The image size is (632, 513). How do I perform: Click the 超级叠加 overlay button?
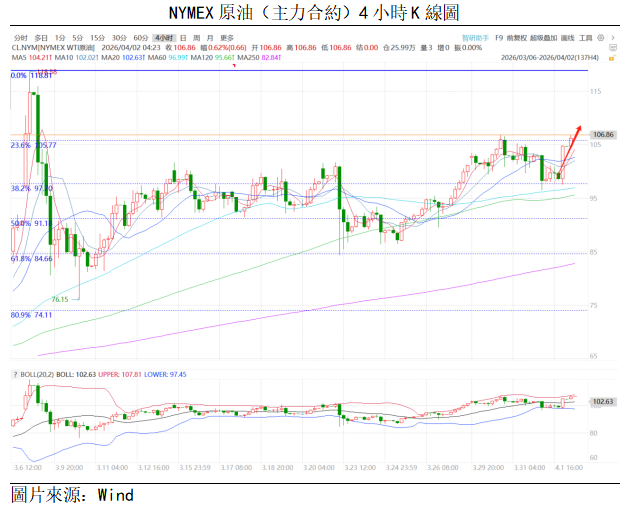tap(542, 37)
